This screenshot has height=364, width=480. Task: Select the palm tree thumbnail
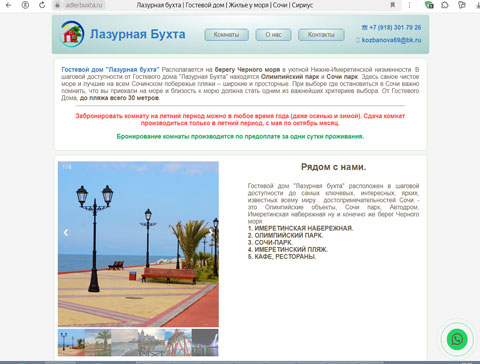pyautogui.click(x=98, y=342)
